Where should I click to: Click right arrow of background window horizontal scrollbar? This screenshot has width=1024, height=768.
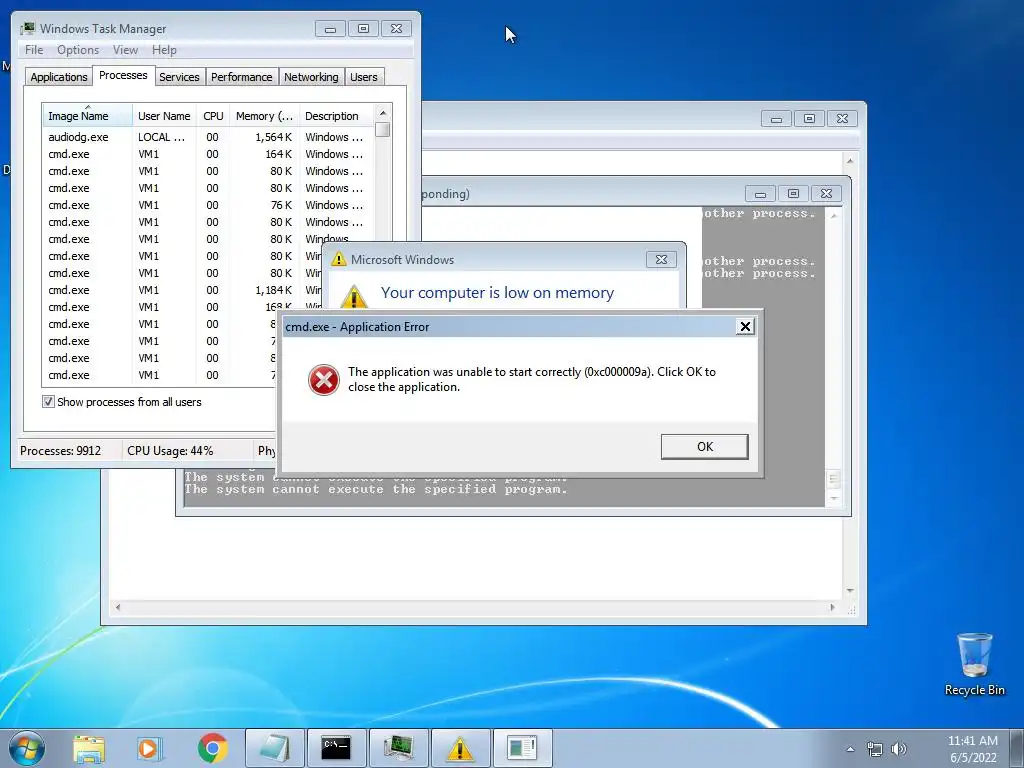pos(832,607)
